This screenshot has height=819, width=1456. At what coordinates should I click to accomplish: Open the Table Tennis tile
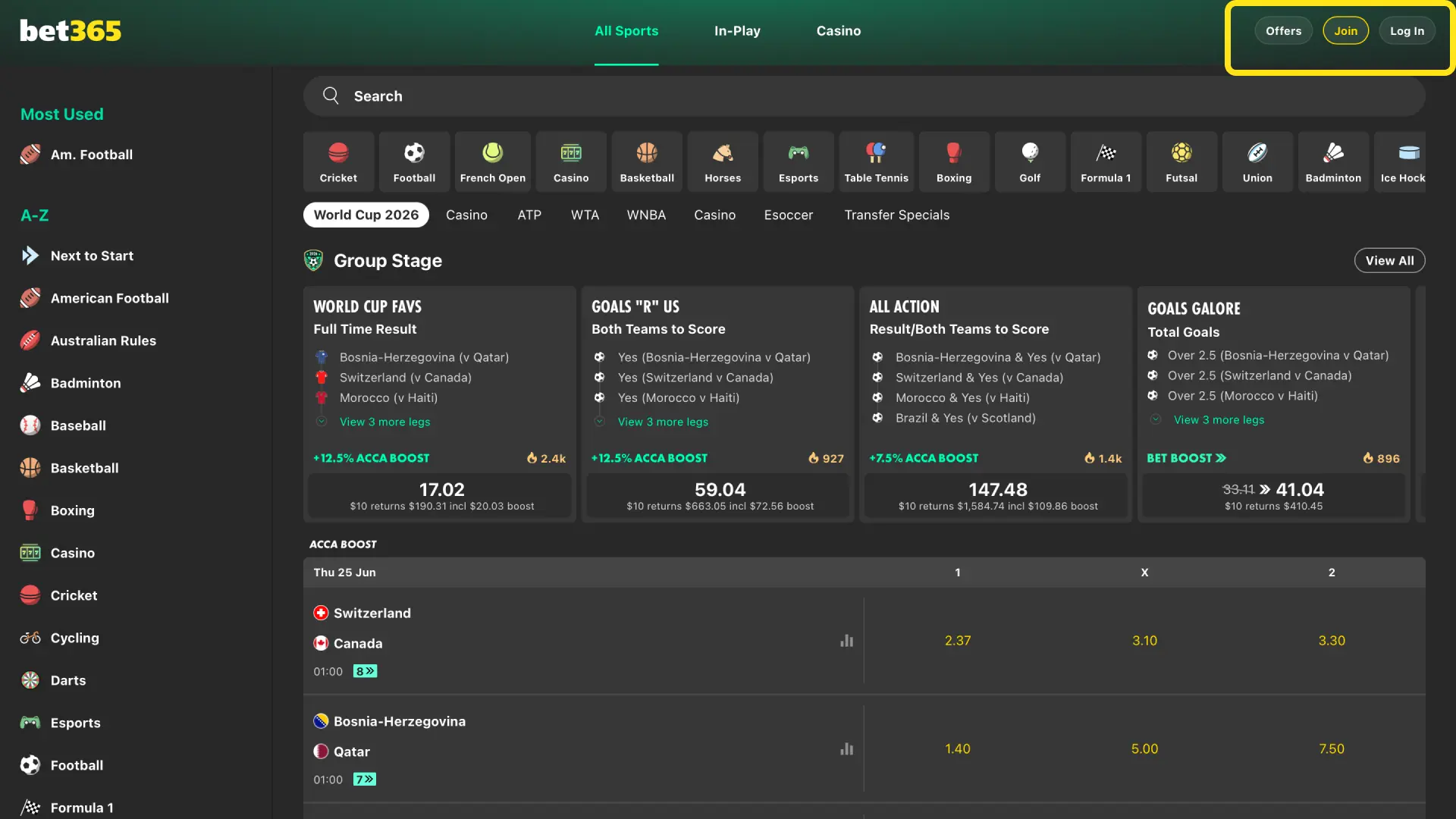click(876, 162)
